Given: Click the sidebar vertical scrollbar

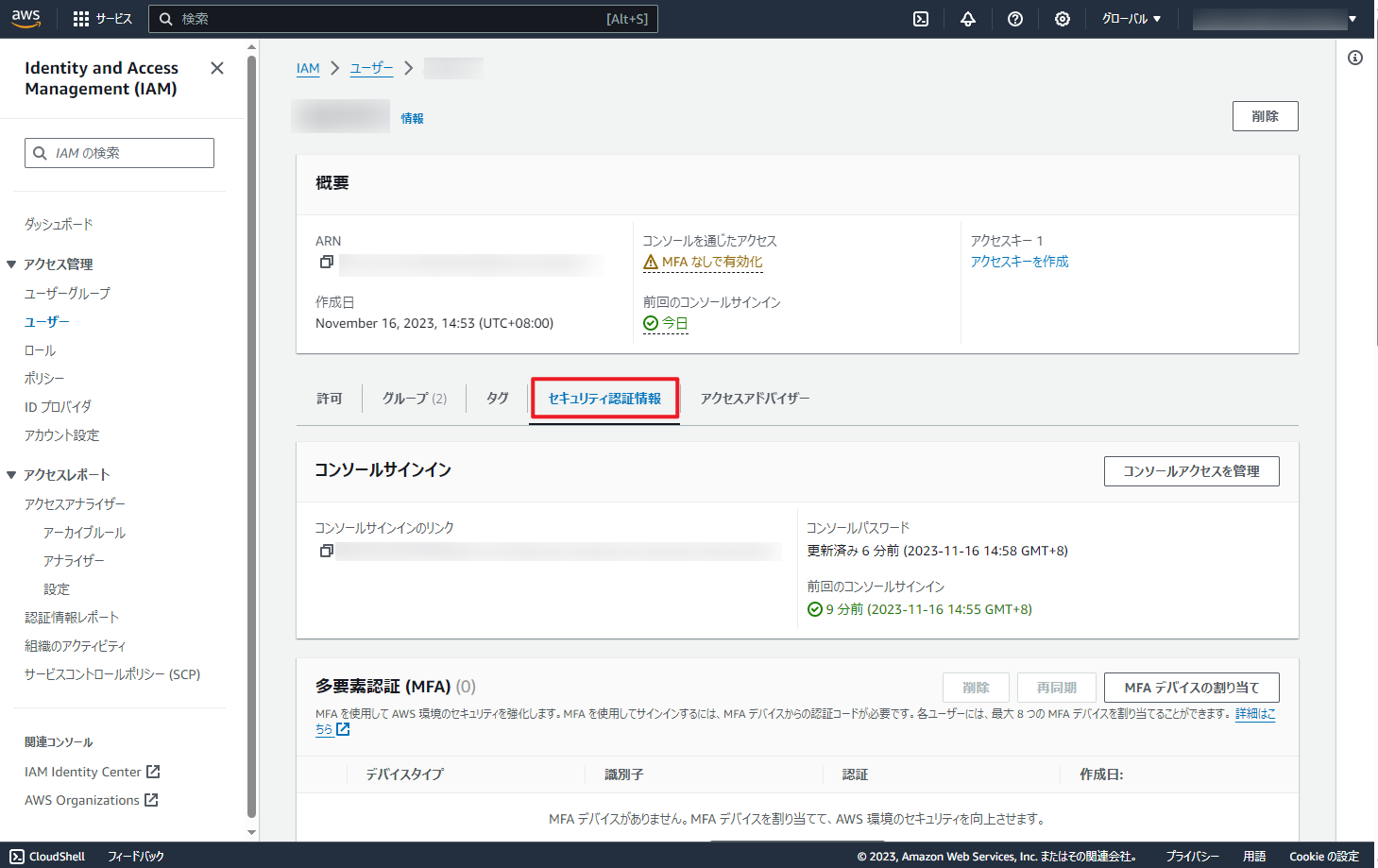Looking at the screenshot, I should tap(251, 434).
